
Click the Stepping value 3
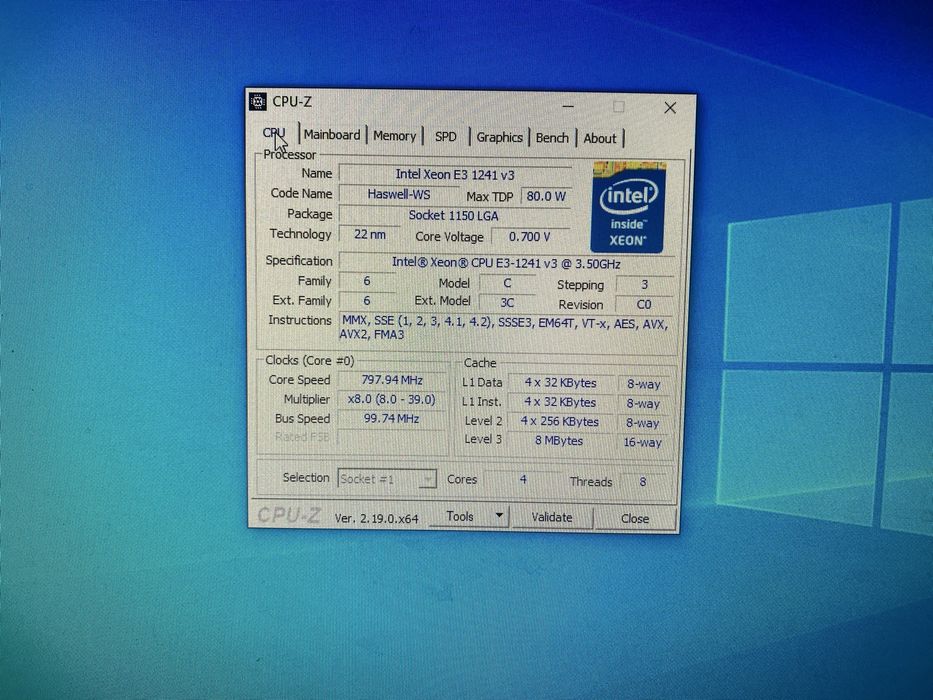644,285
